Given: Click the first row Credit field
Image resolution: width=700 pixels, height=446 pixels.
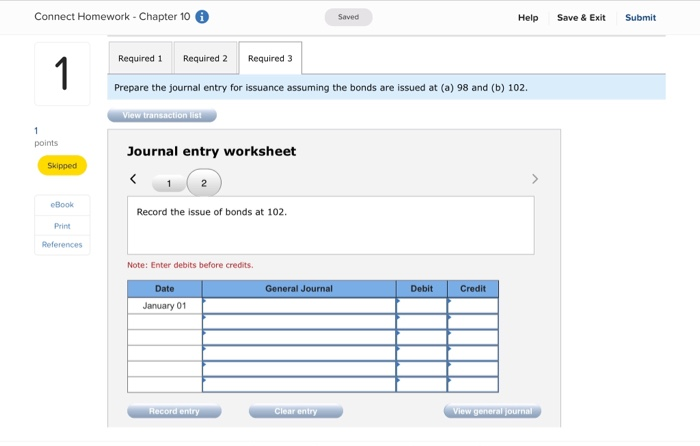Looking at the screenshot, I should 473,306.
